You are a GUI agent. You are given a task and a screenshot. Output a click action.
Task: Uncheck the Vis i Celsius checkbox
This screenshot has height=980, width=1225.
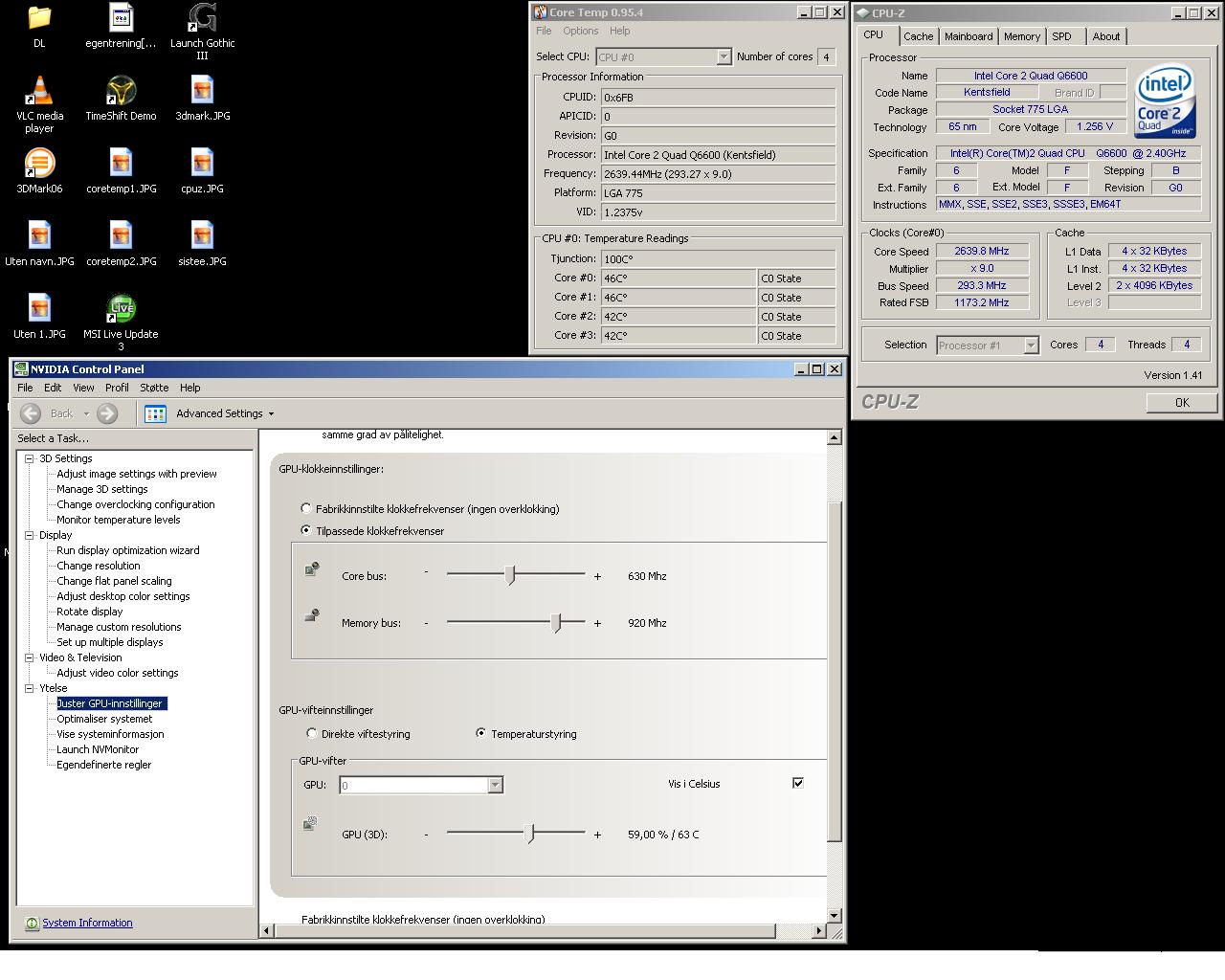pyautogui.click(x=798, y=783)
